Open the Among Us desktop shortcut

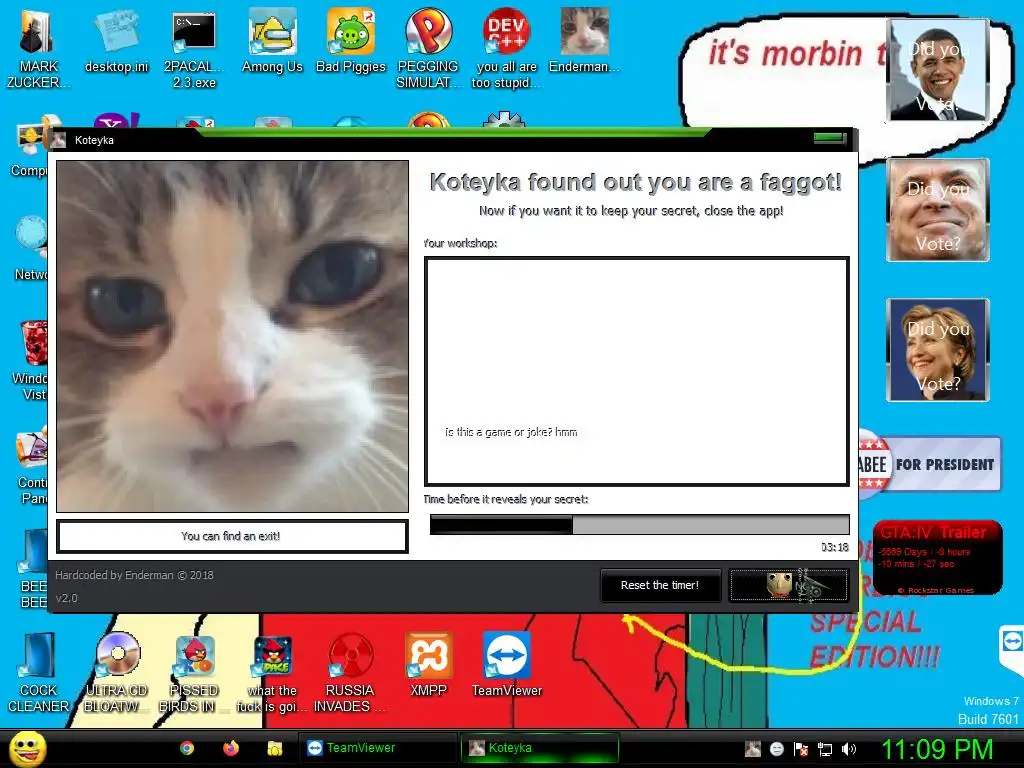pos(272,41)
